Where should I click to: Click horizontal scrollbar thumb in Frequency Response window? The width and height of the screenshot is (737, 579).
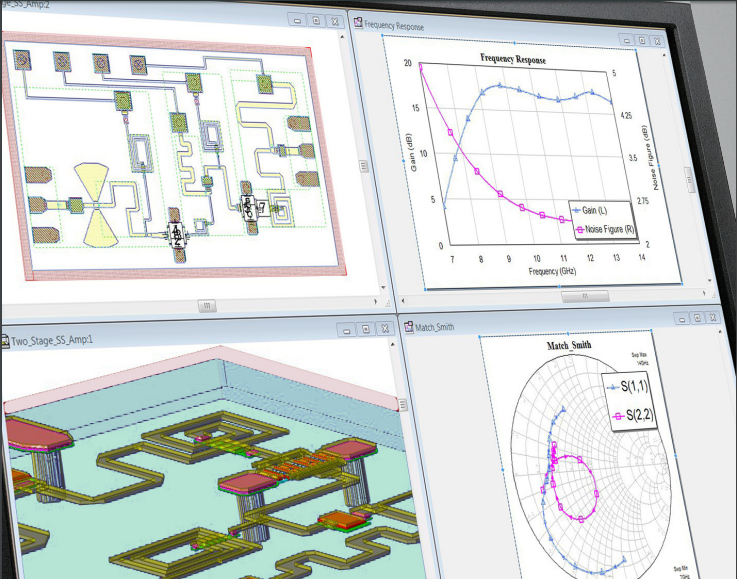585,296
